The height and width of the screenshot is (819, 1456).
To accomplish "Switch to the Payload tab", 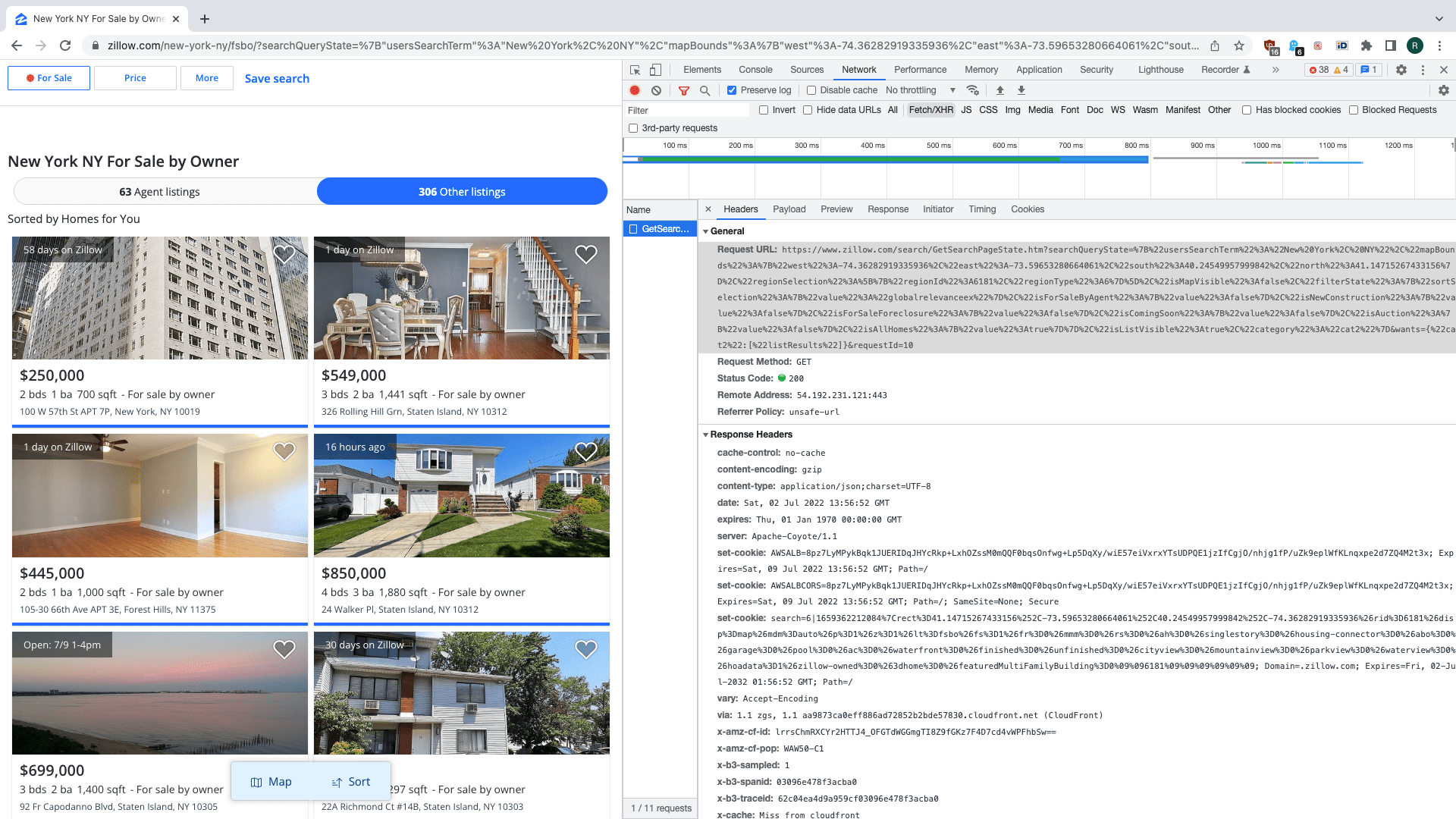I will coord(789,209).
